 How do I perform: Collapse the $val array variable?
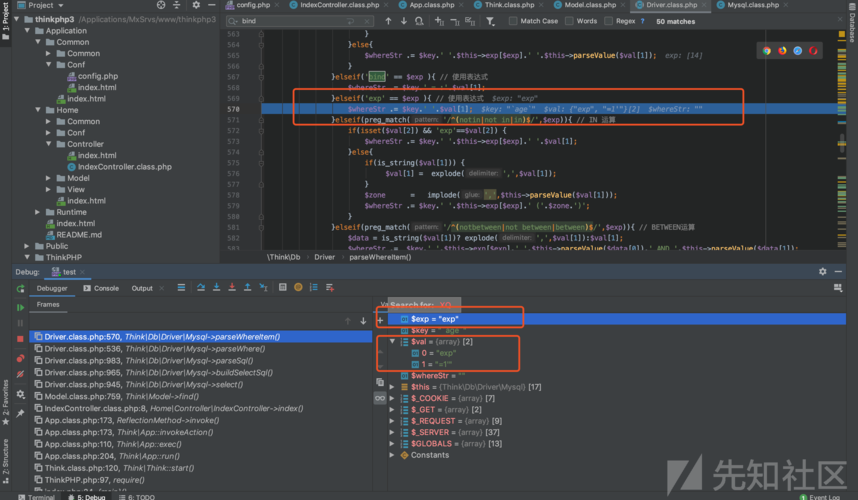[x=392, y=341]
